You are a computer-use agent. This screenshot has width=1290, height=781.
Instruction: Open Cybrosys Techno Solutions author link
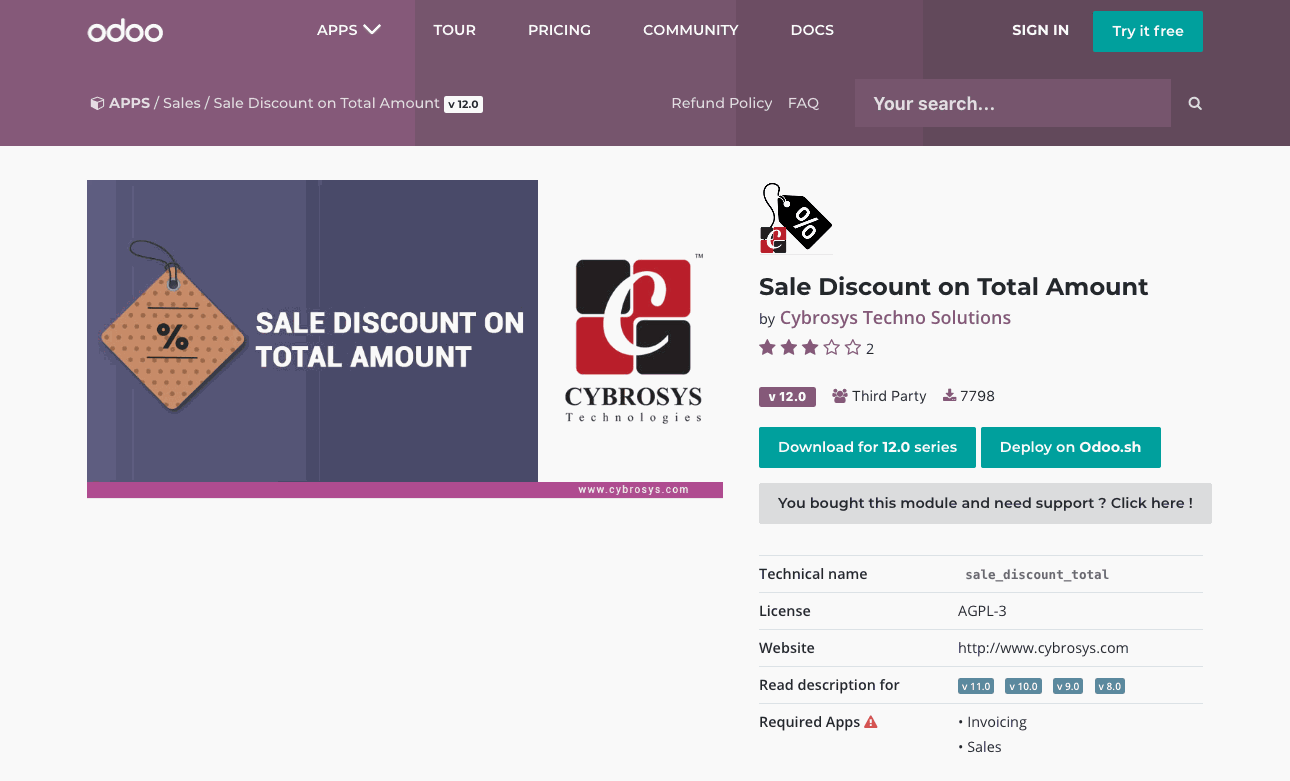(895, 318)
